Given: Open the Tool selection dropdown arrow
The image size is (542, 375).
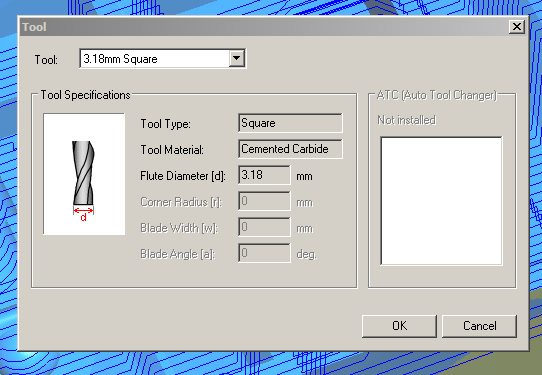Looking at the screenshot, I should coord(237,58).
